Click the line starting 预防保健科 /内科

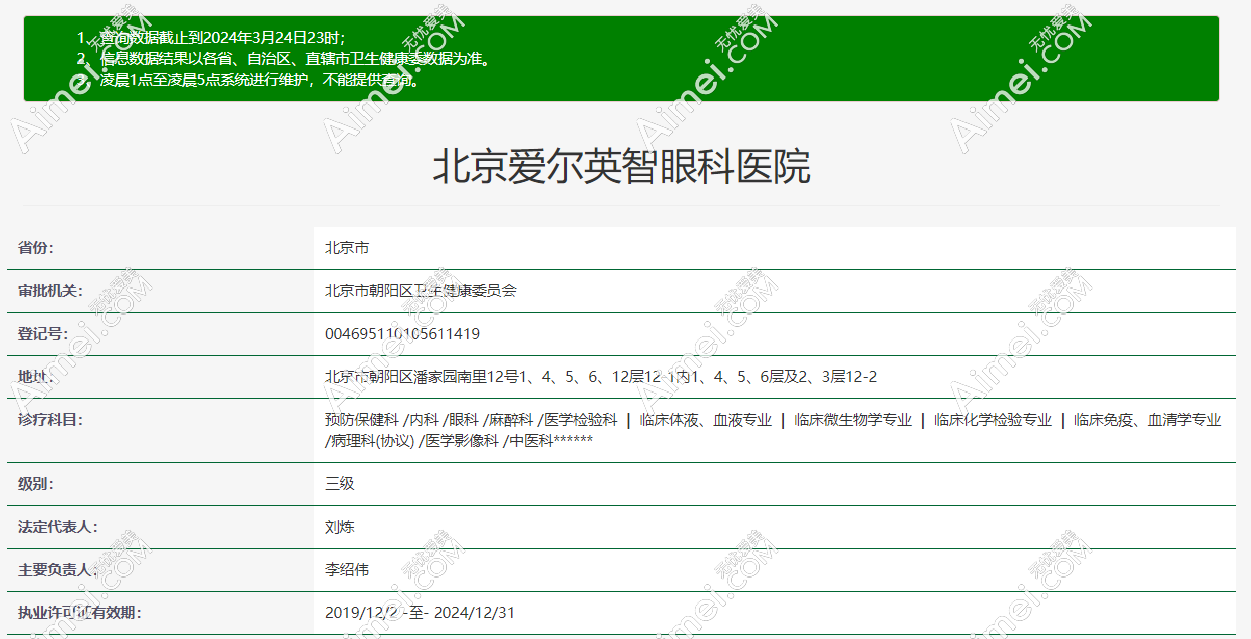click(x=773, y=420)
